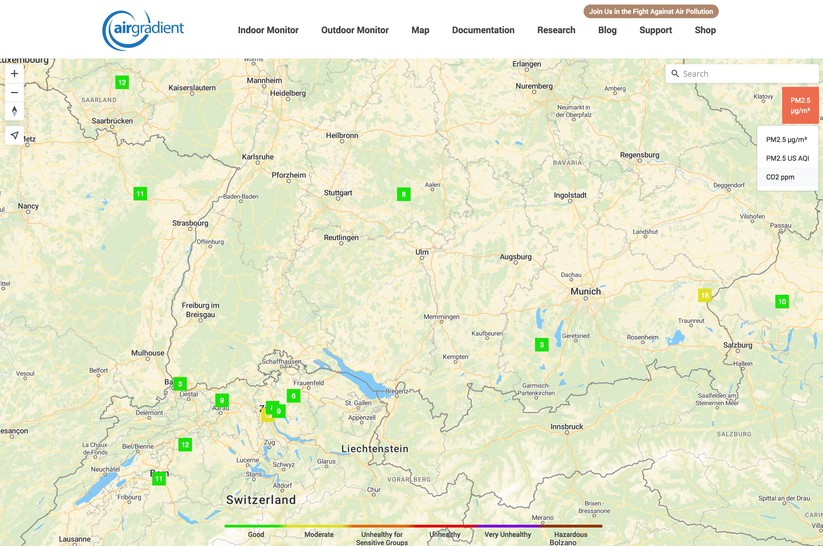
Task: Open the Support page
Action: 656,30
